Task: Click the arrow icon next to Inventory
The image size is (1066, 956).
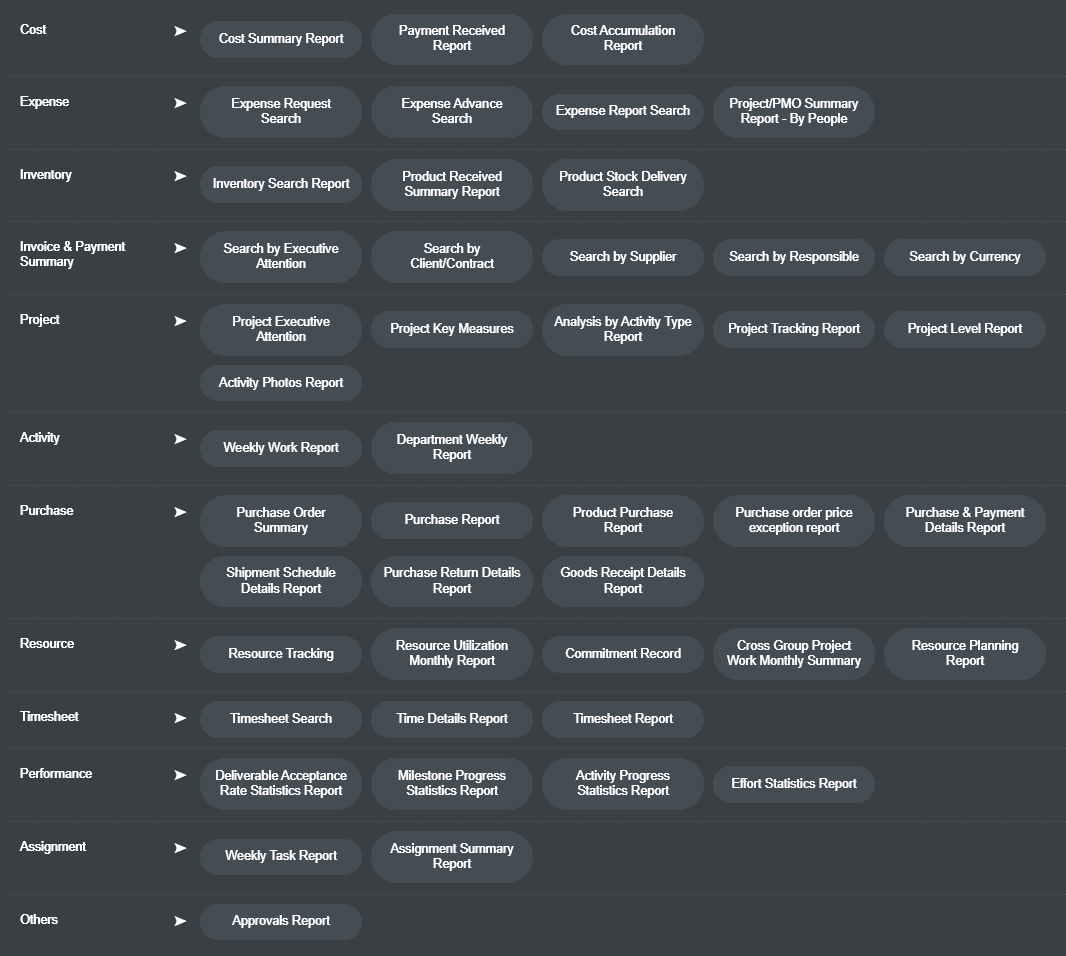Action: pos(180,176)
